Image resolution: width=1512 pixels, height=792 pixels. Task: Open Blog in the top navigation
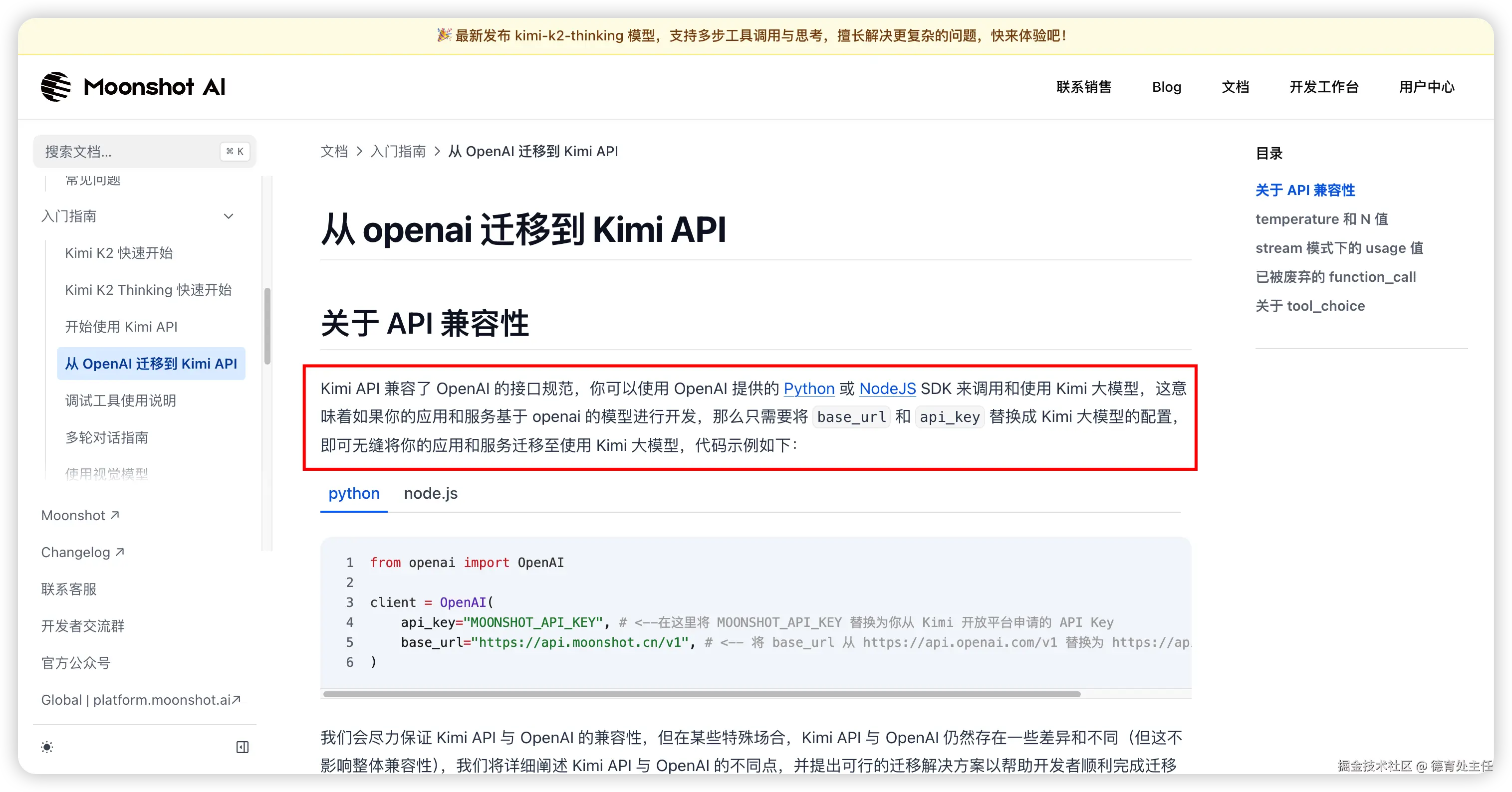tap(1166, 87)
